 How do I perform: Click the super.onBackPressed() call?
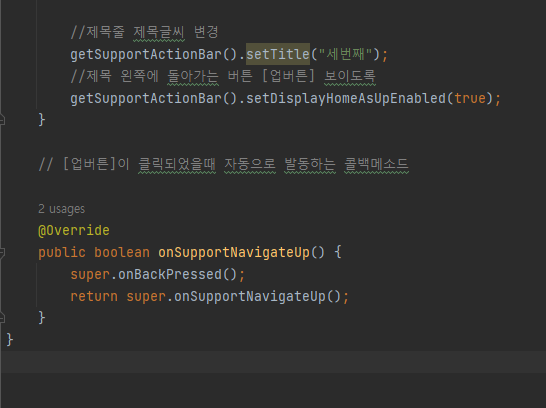(154, 275)
